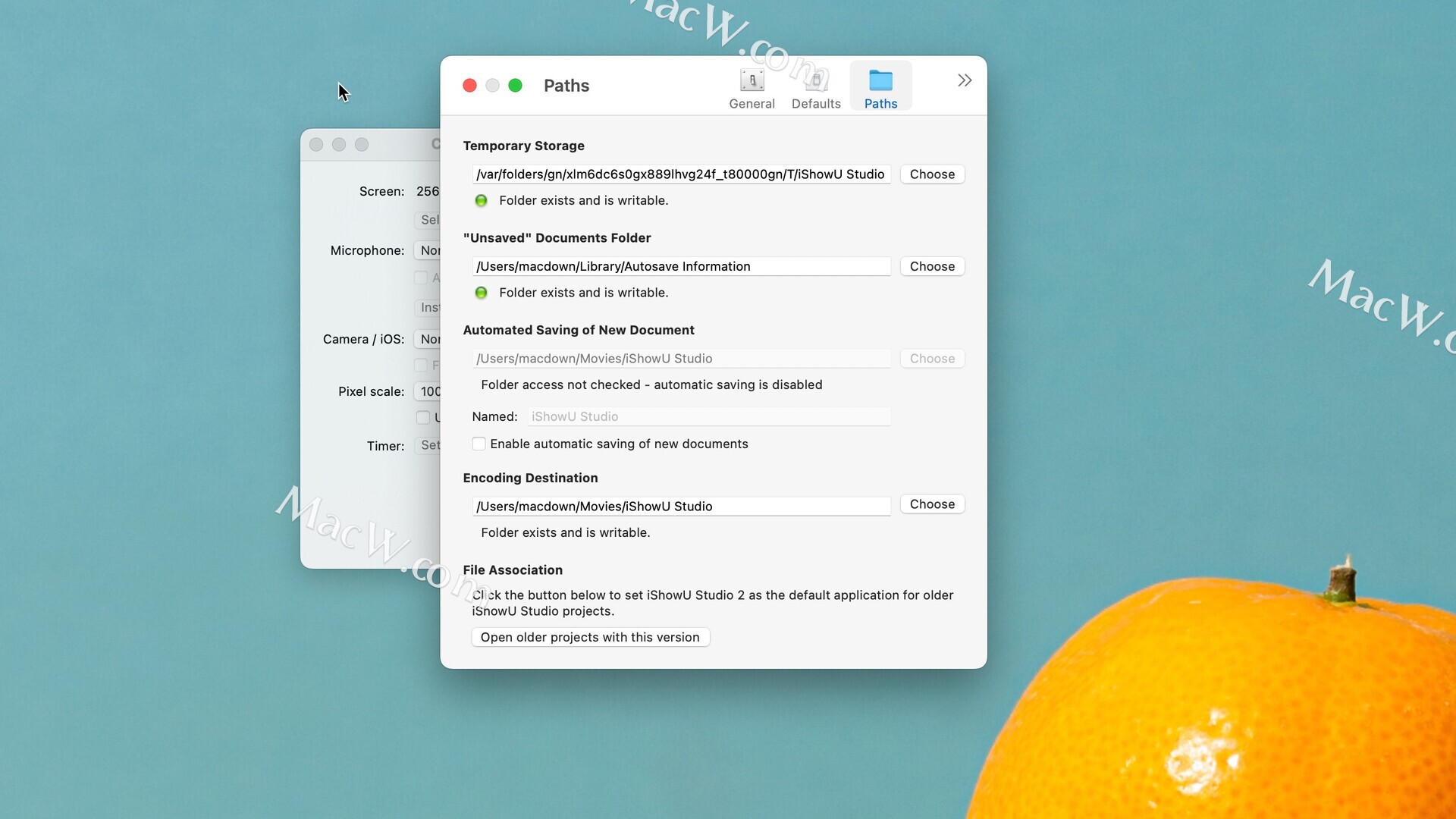The image size is (1456, 819).
Task: Click the Ins button below Microphone checkbox
Action: pos(428,307)
